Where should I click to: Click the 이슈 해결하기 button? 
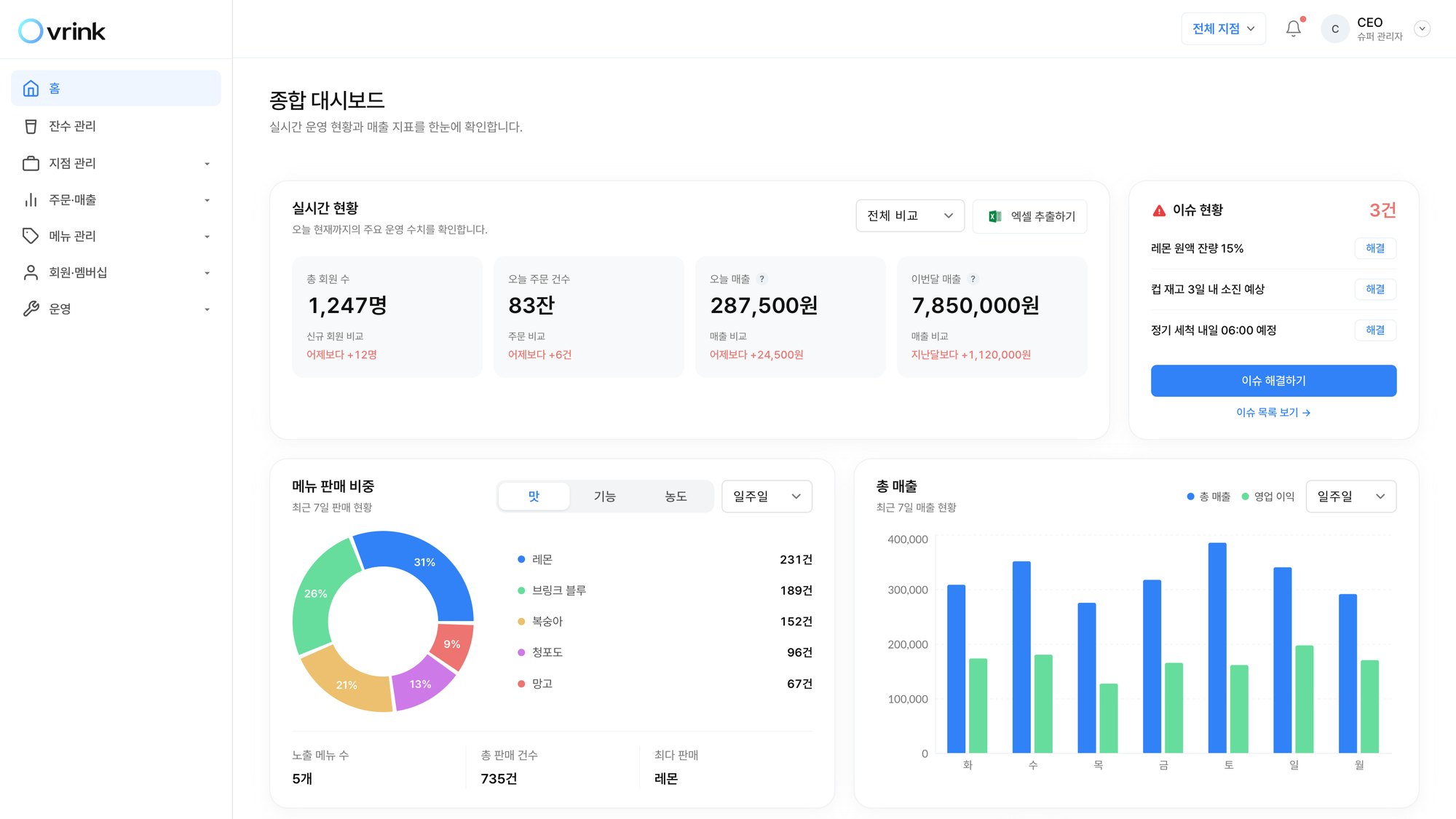point(1273,381)
